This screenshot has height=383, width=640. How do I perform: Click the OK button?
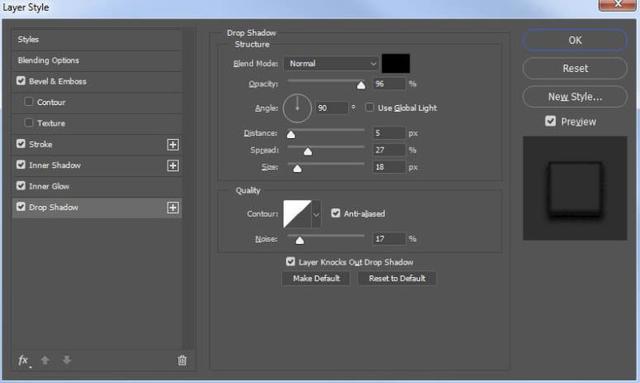(575, 40)
